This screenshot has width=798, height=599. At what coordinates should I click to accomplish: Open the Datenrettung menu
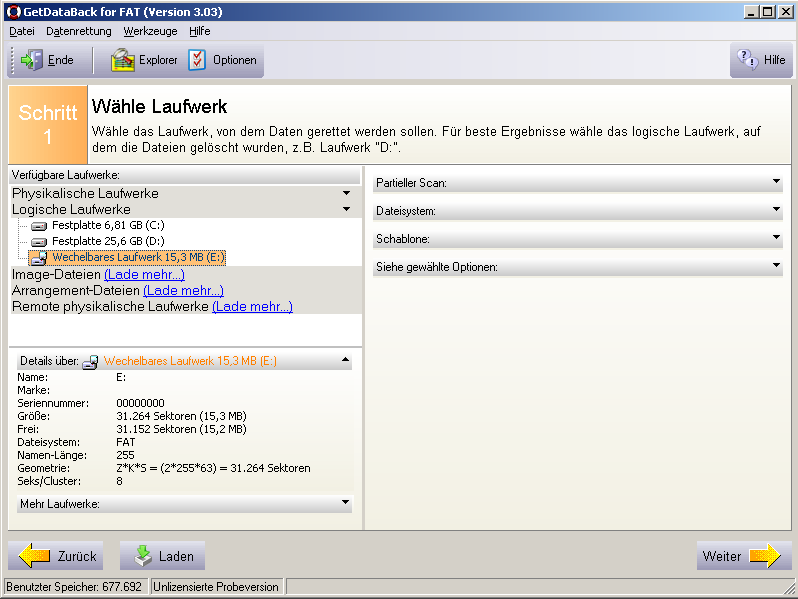(79, 32)
